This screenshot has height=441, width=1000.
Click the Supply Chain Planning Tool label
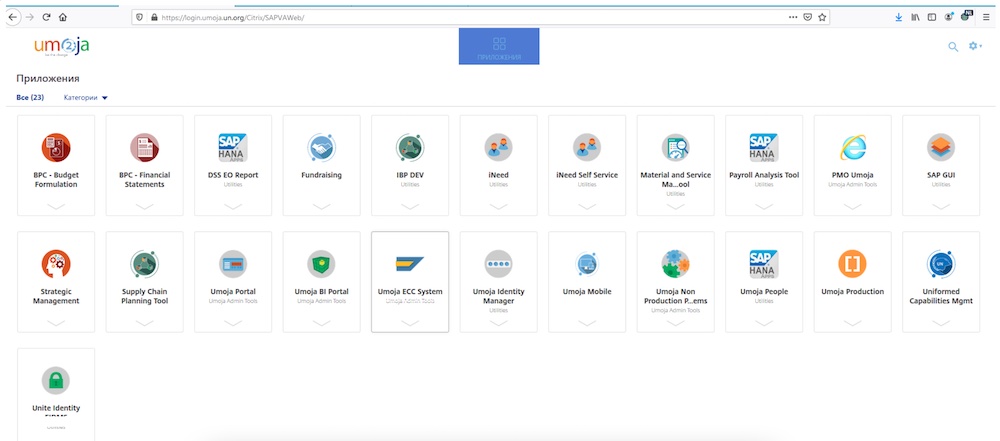click(x=145, y=296)
